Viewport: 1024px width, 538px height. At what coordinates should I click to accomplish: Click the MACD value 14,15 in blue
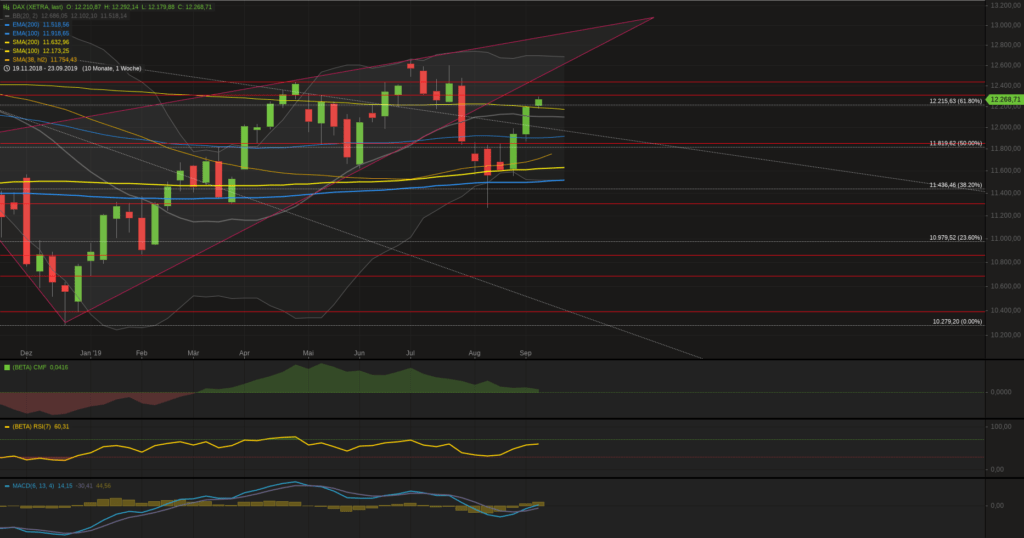[x=65, y=486]
